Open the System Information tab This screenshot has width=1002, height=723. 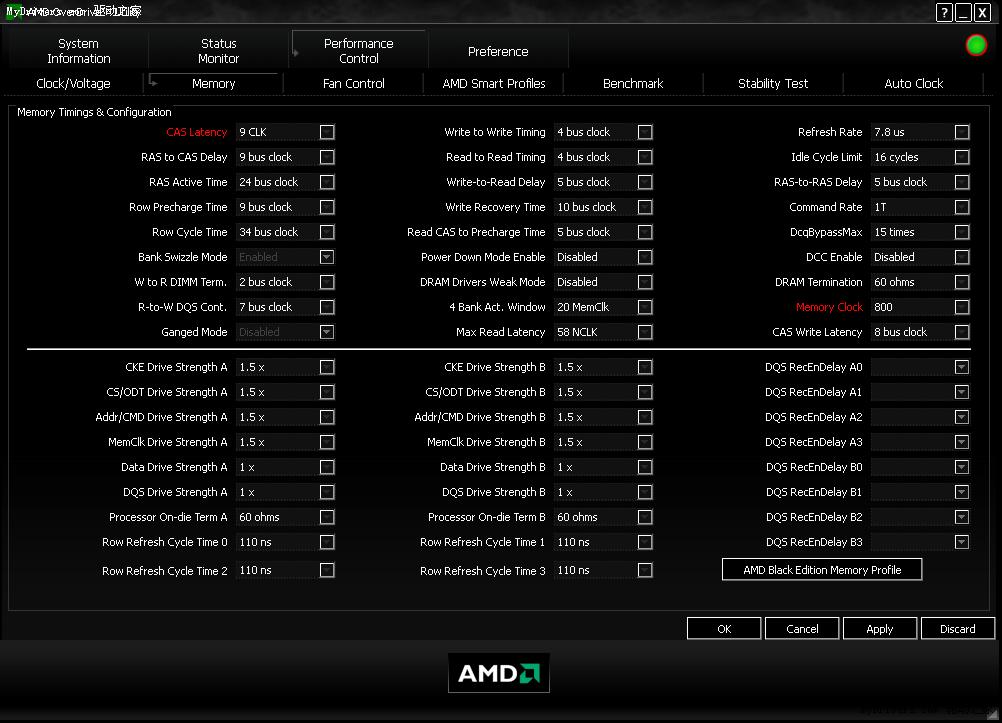pyautogui.click(x=79, y=51)
